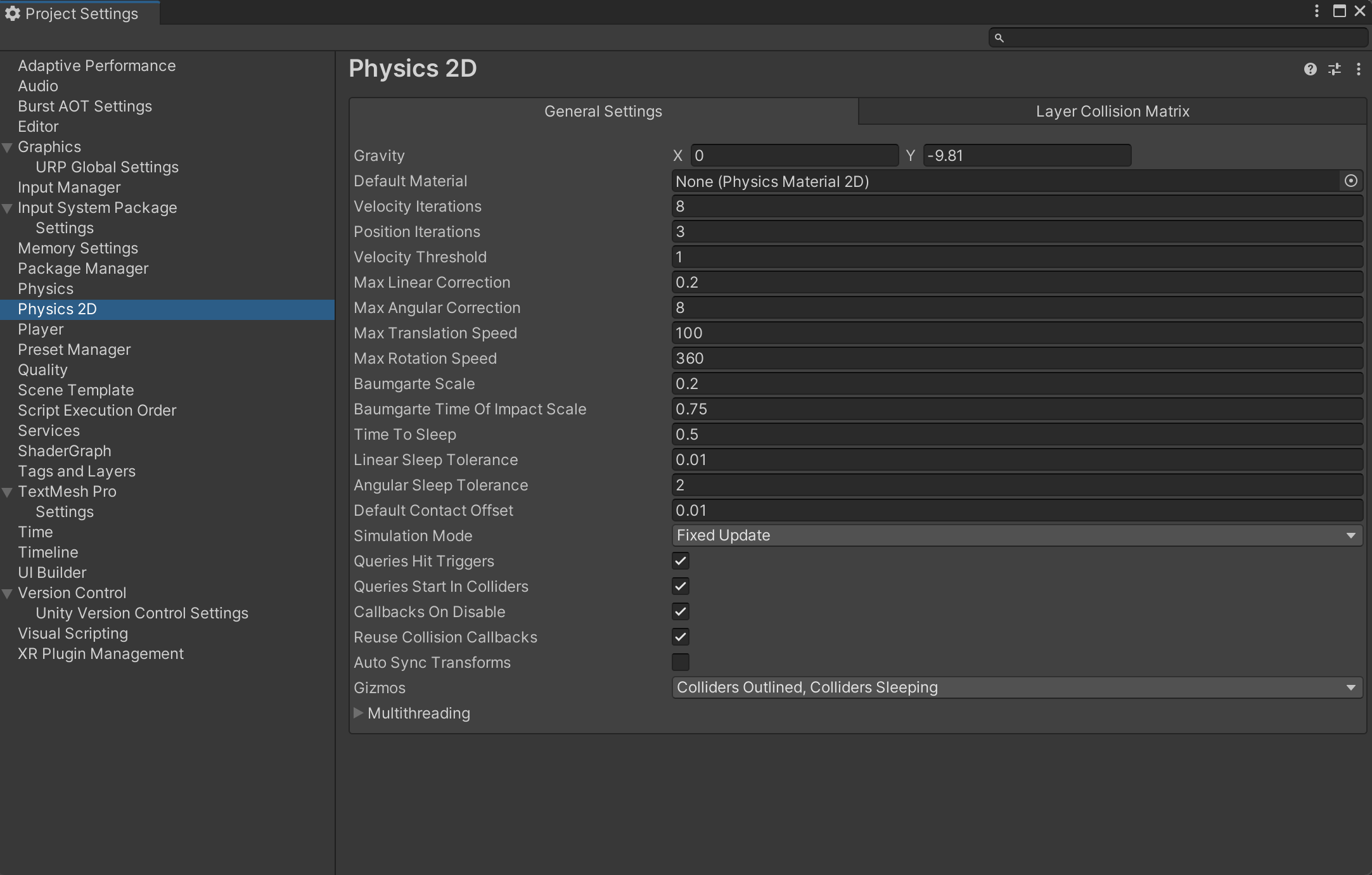
Task: Click the search magnifier icon
Action: pyautogui.click(x=999, y=38)
